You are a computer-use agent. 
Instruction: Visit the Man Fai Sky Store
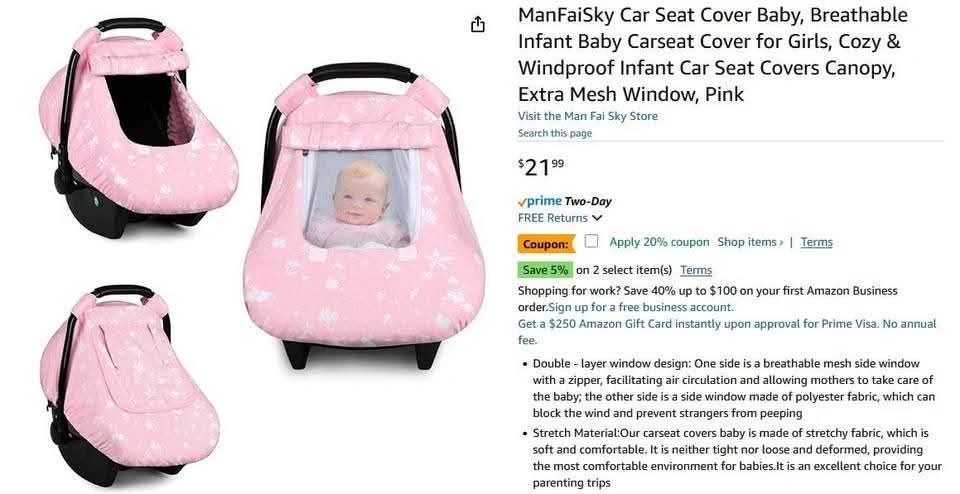point(588,116)
